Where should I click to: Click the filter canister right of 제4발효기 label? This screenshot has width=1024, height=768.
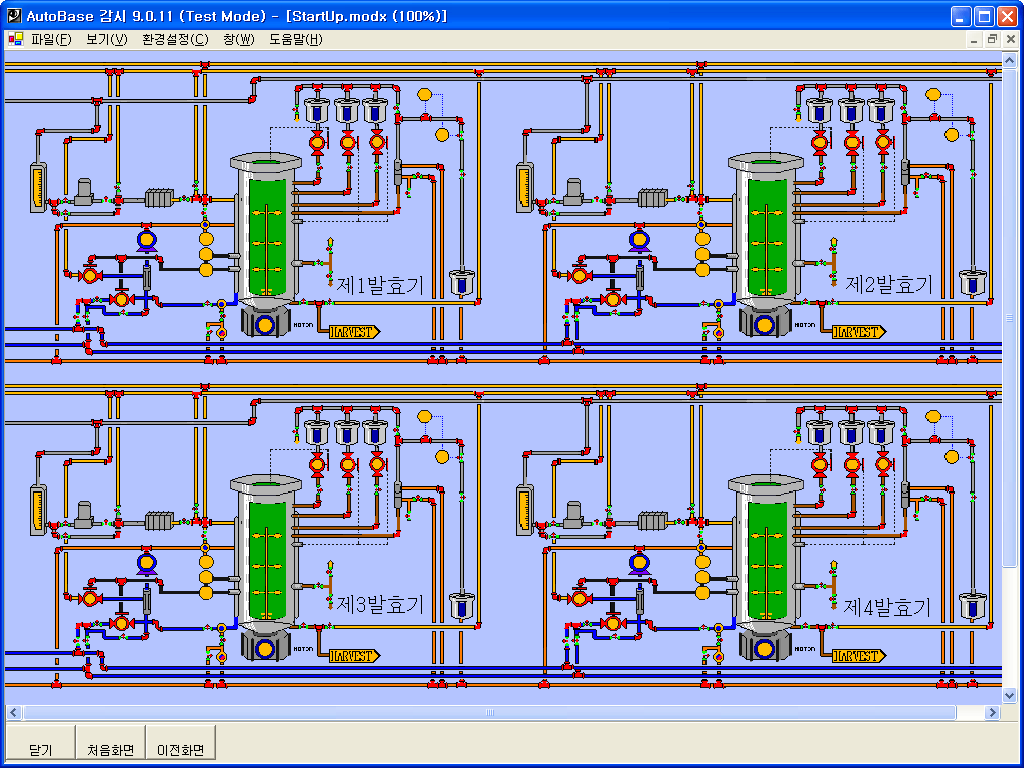coord(969,606)
